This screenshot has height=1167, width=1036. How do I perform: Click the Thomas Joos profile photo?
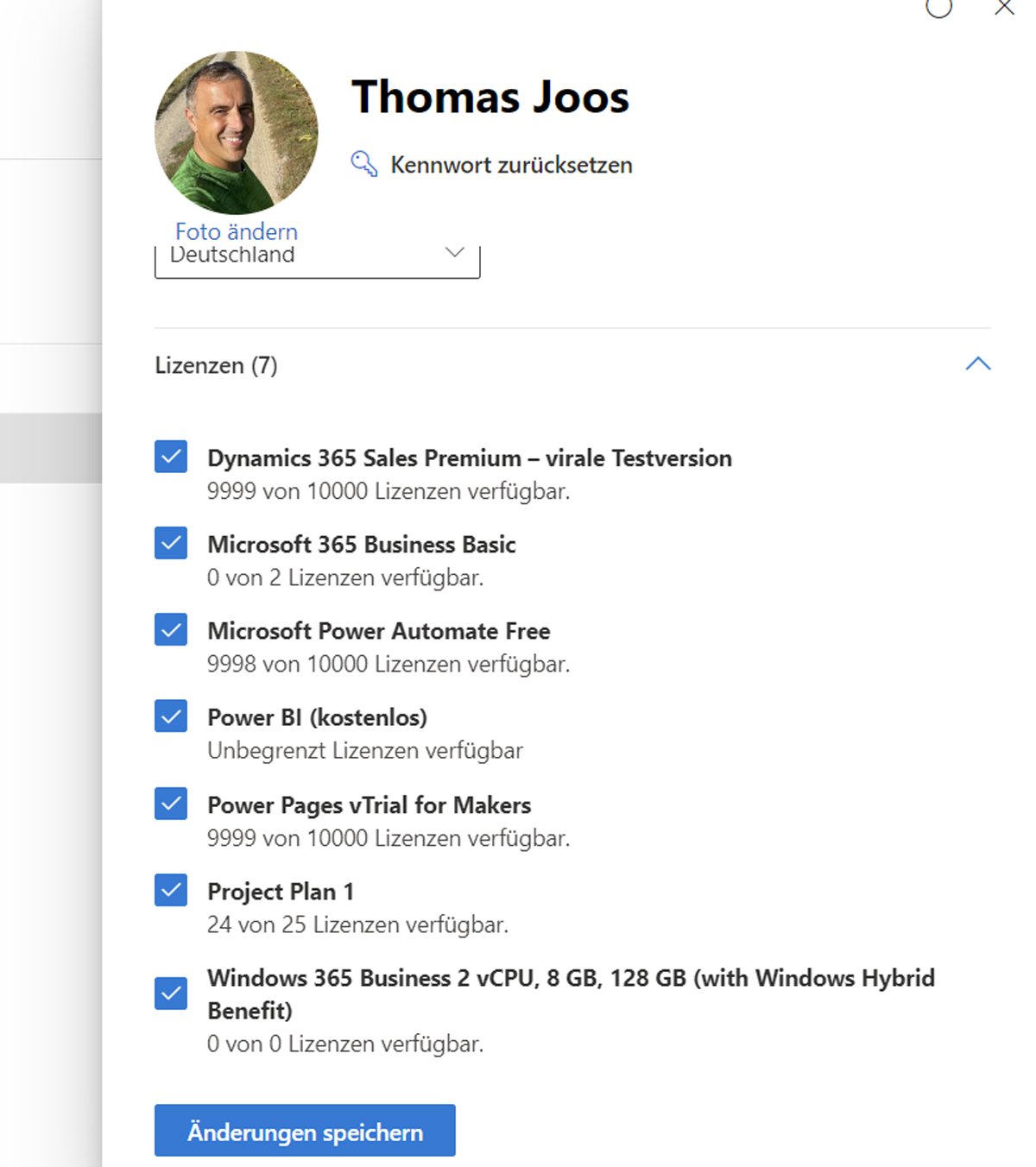tap(236, 132)
